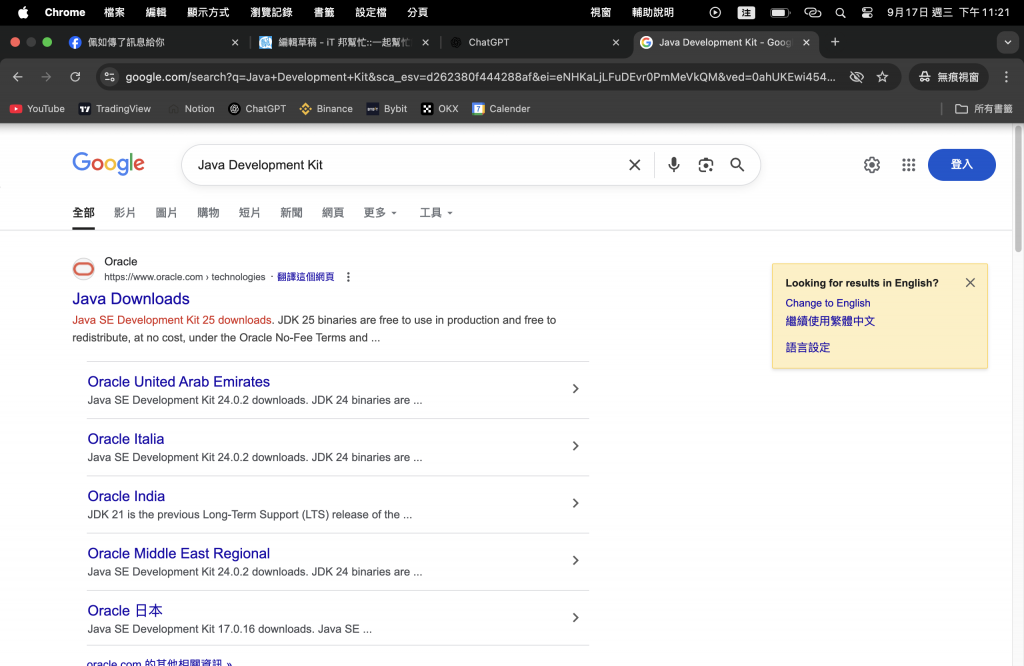
Task: Open the tab search dropdown arrow
Action: point(1007,42)
